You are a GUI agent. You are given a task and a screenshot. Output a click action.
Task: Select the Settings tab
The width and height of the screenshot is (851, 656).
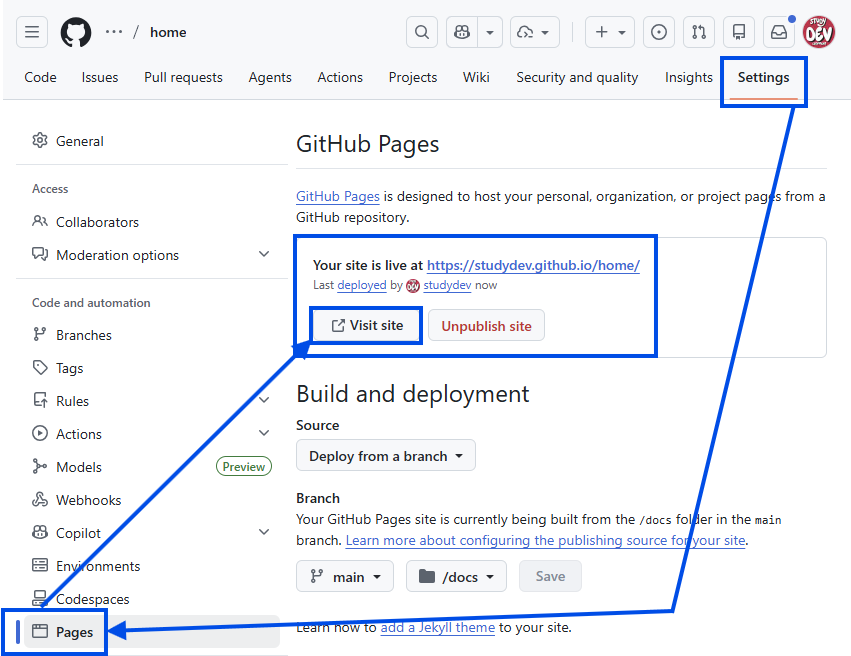763,78
